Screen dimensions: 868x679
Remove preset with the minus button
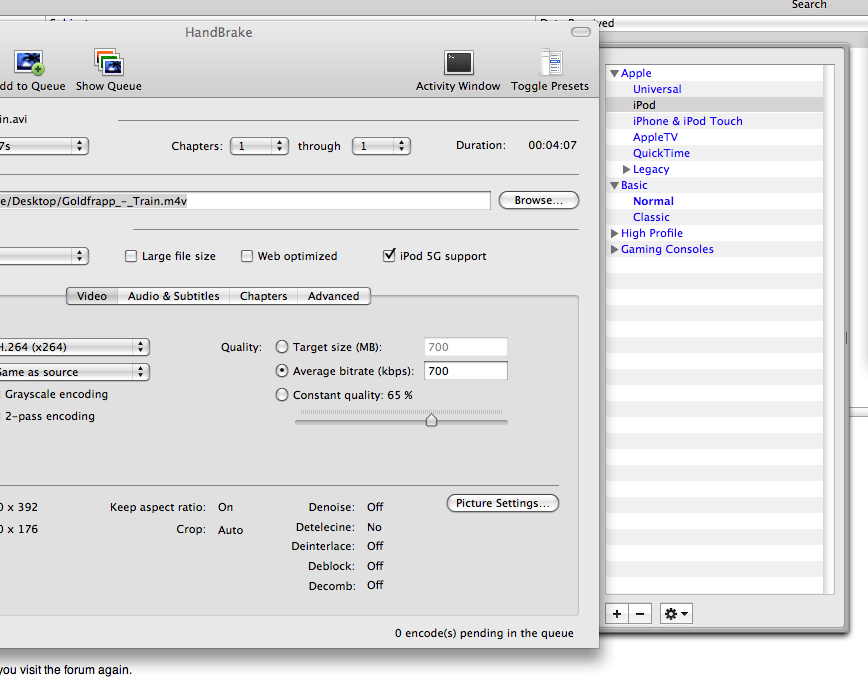(x=640, y=614)
